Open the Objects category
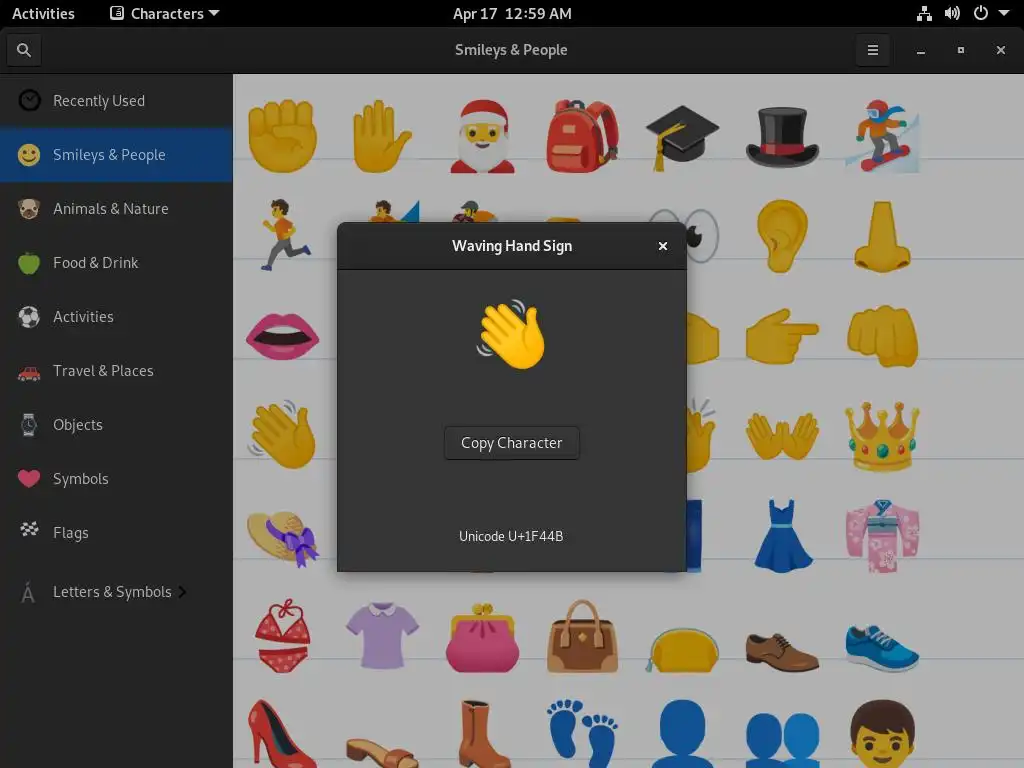Viewport: 1024px width, 768px height. pyautogui.click(x=116, y=425)
